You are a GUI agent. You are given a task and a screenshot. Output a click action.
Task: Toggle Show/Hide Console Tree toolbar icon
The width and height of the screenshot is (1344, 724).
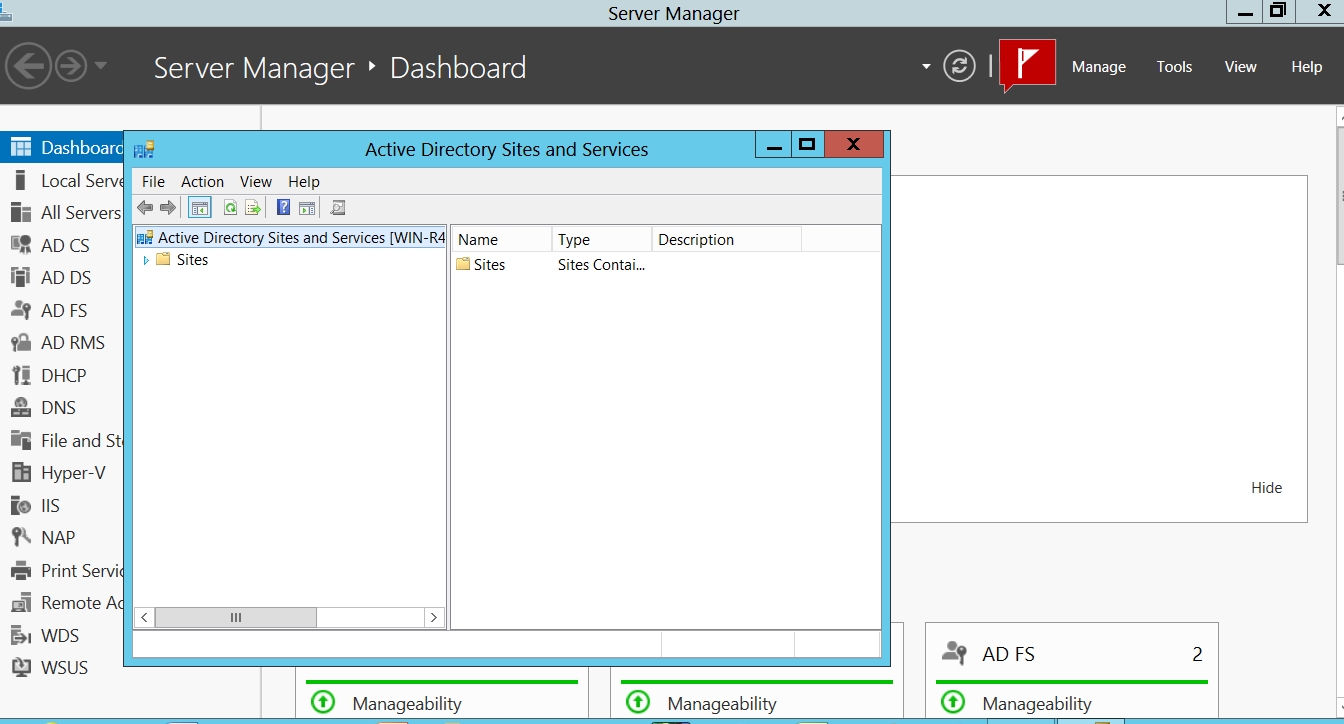click(x=200, y=208)
